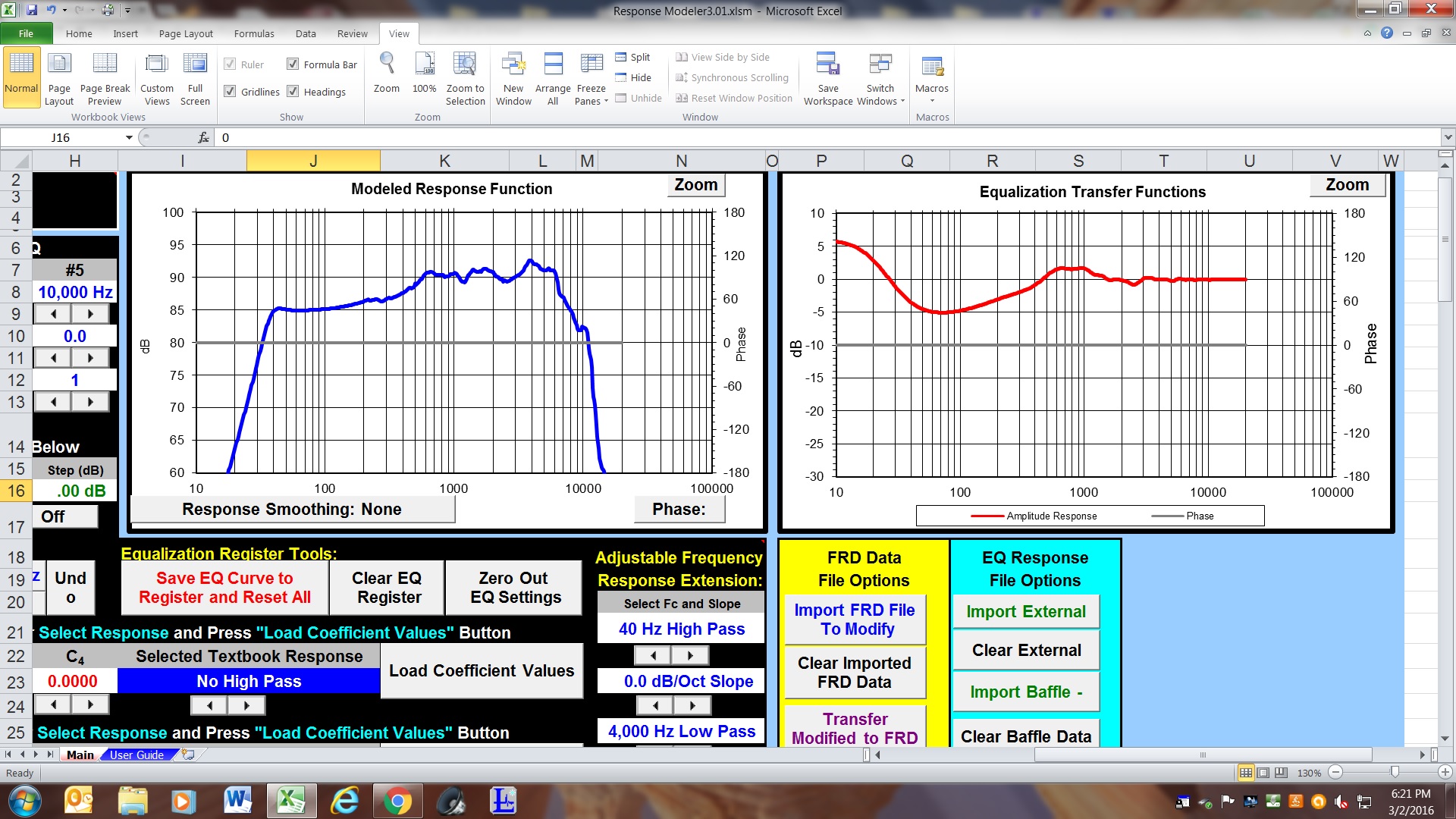Screen dimensions: 1456x819
Task: Click the formula bar input field
Action: pyautogui.click(x=827, y=137)
